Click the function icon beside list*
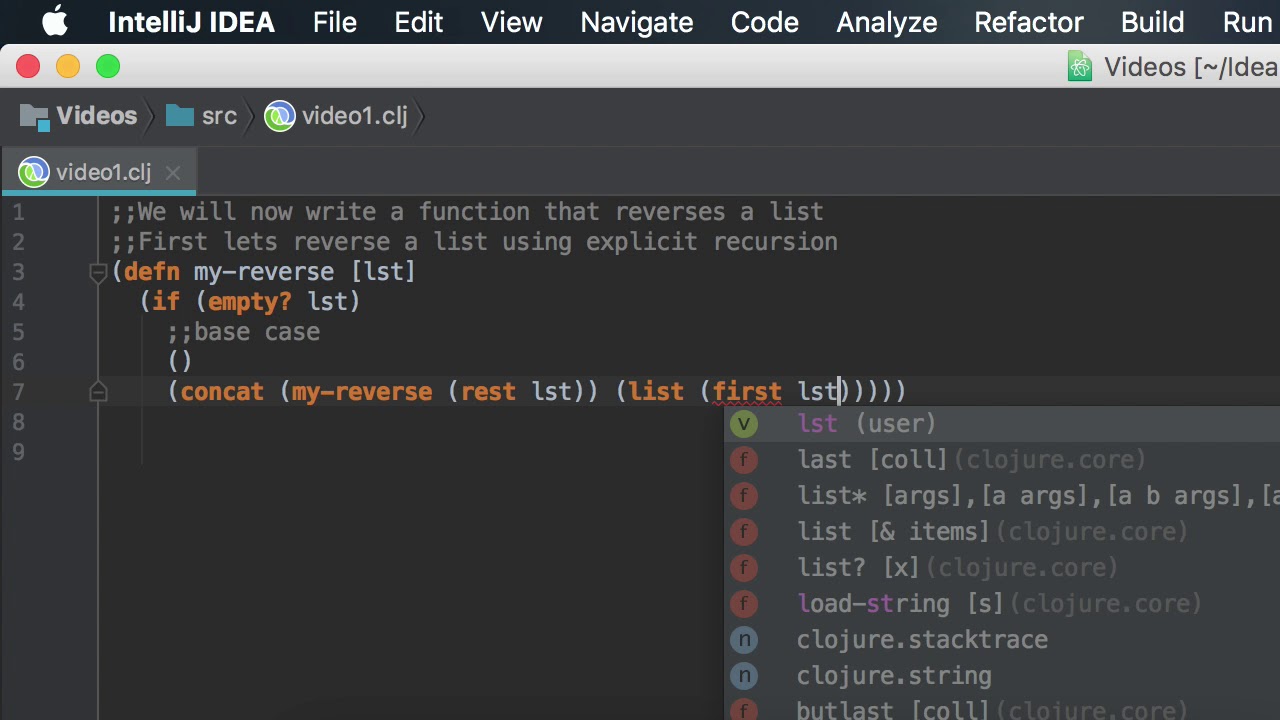Screen dimensions: 1280x720 (x=744, y=496)
